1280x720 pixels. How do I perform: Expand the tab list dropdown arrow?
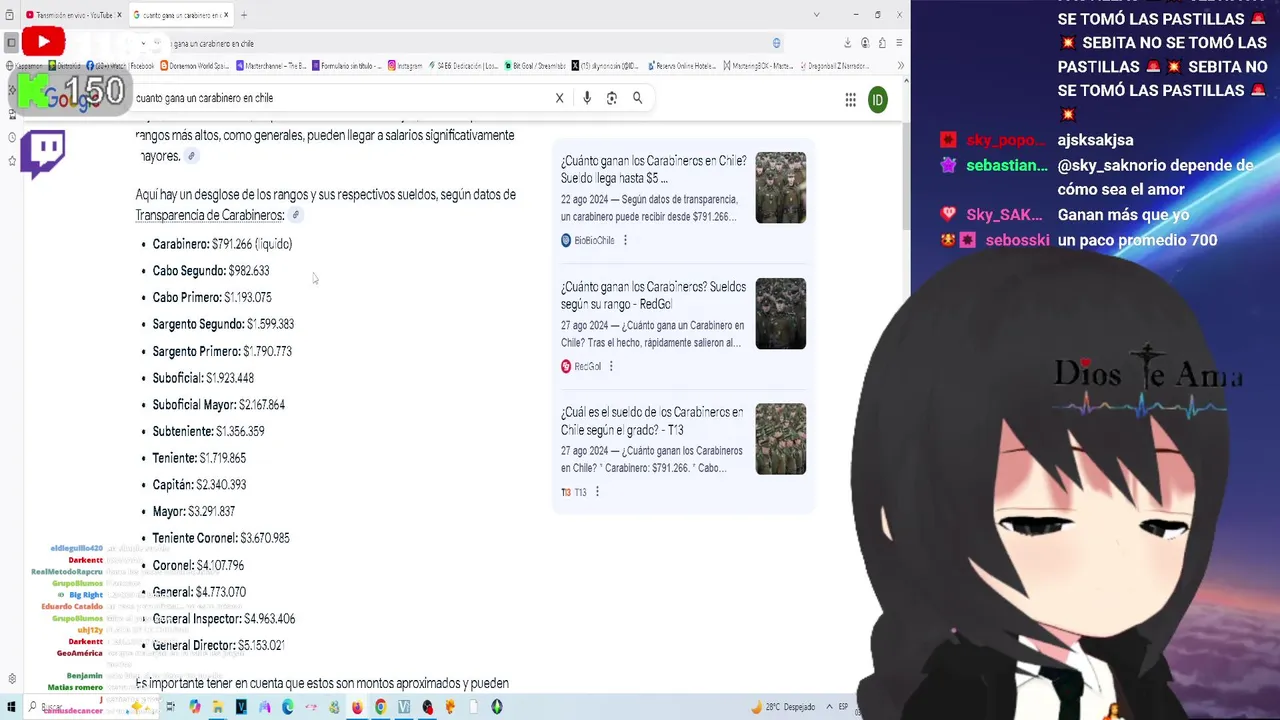tap(816, 15)
